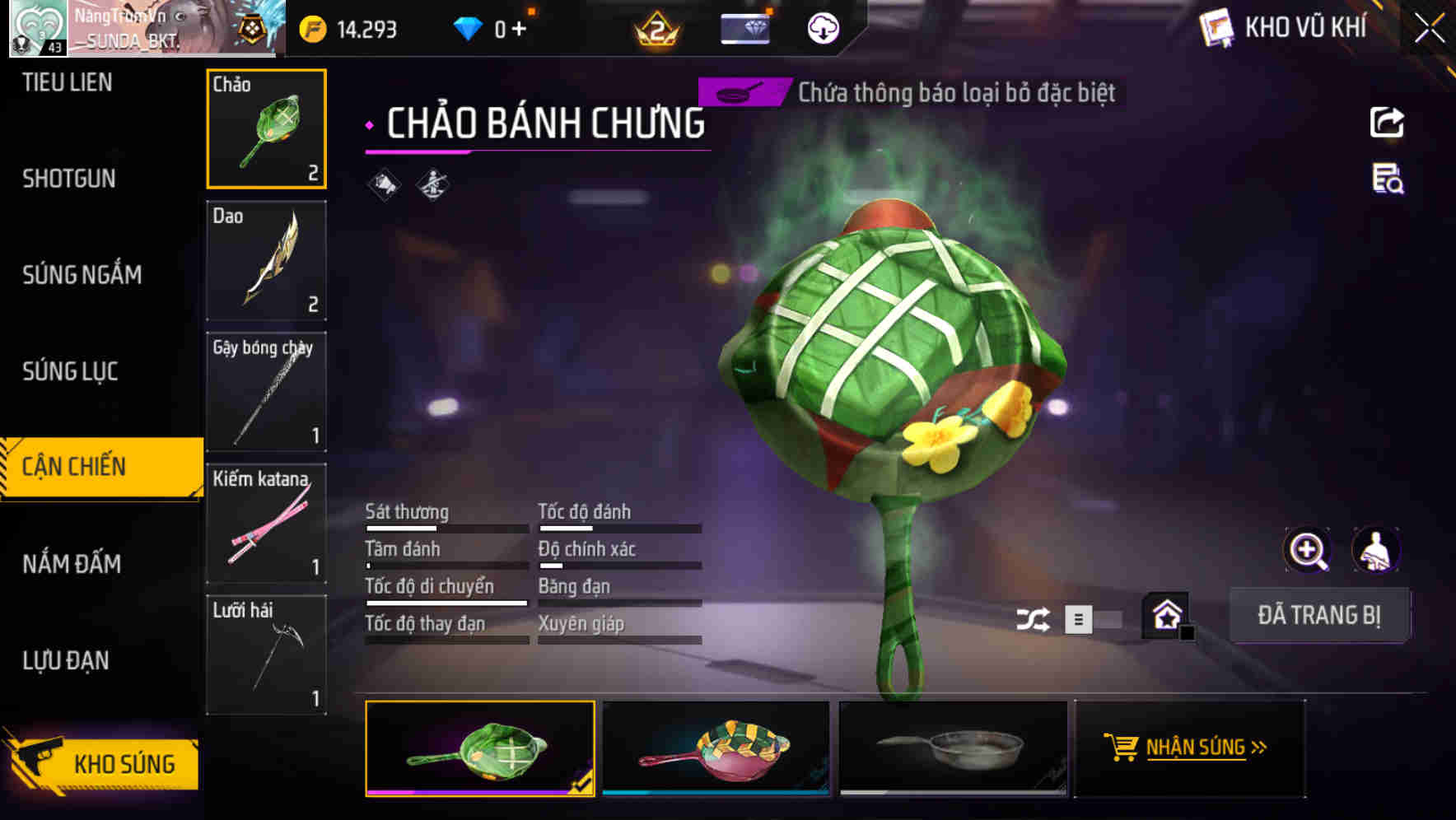
Task: Open the diamond voucher card icon
Action: coord(745,29)
